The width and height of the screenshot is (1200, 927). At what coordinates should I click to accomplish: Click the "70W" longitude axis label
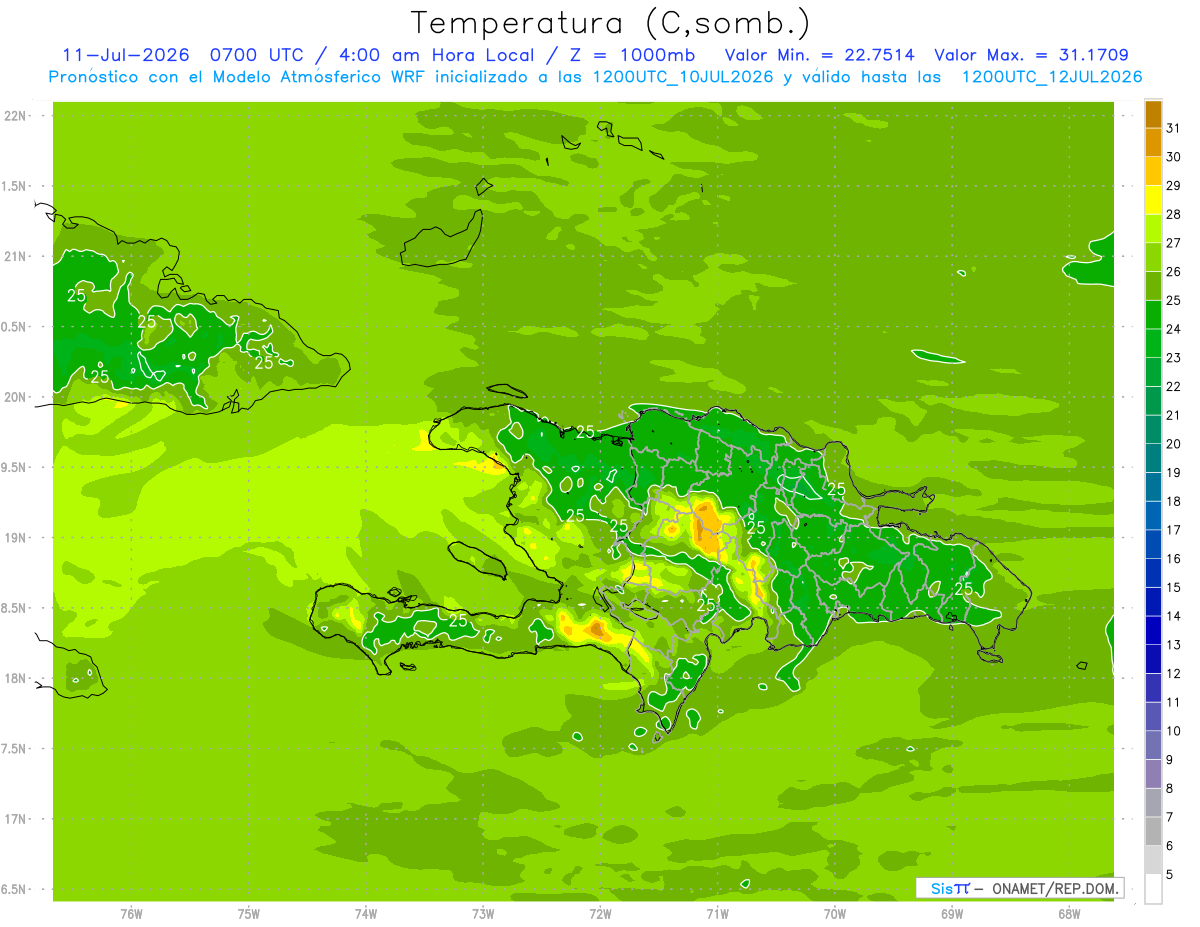(x=835, y=913)
